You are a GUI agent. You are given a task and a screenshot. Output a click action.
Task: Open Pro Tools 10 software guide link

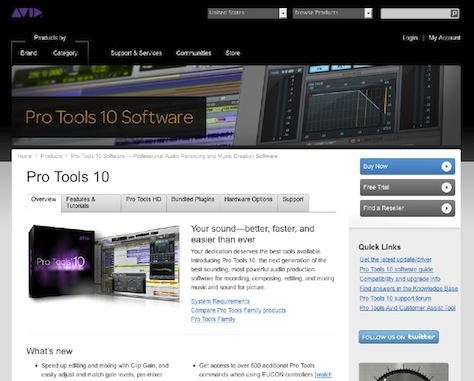pos(396,269)
